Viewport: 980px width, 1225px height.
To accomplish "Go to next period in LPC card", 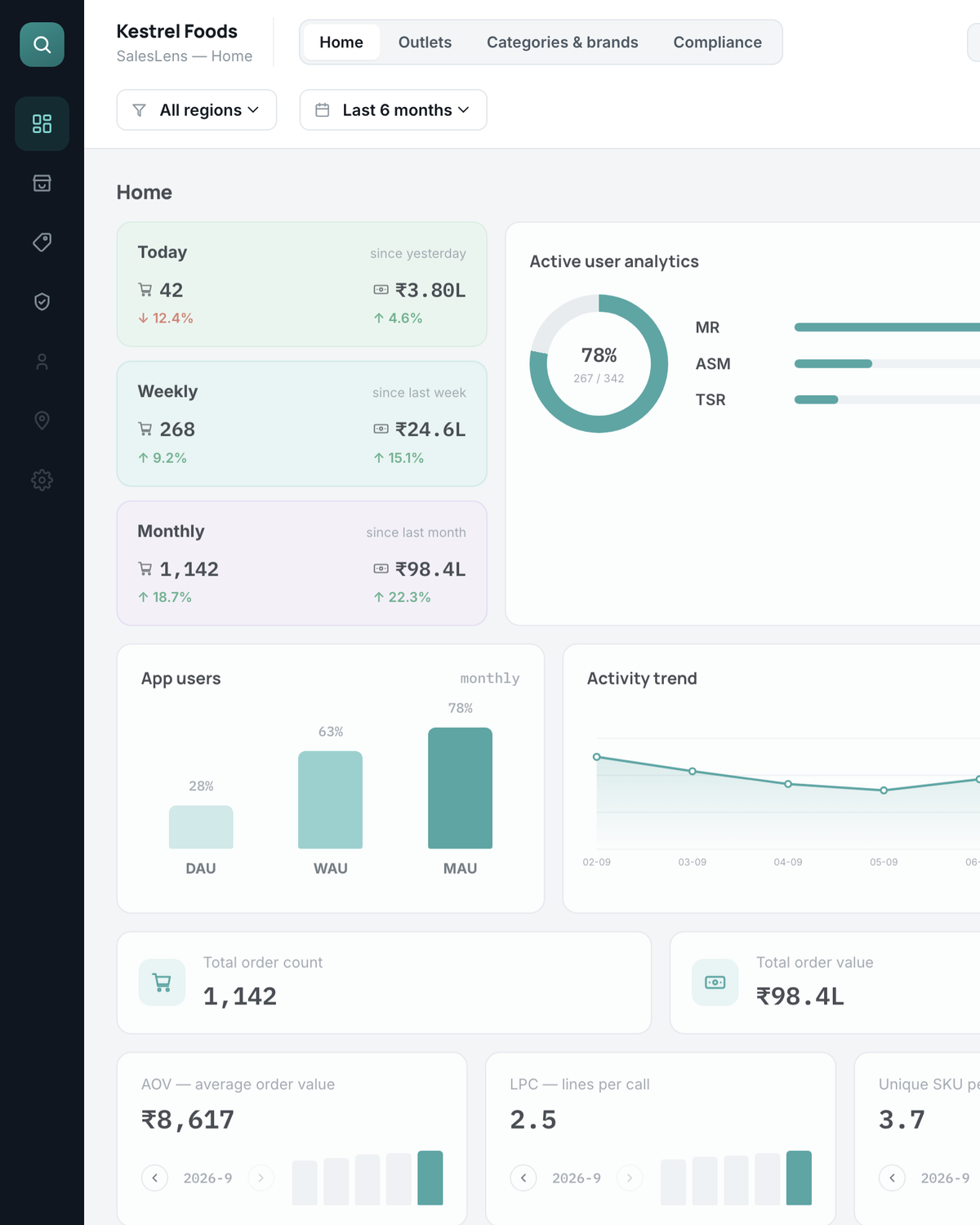I will click(629, 1178).
